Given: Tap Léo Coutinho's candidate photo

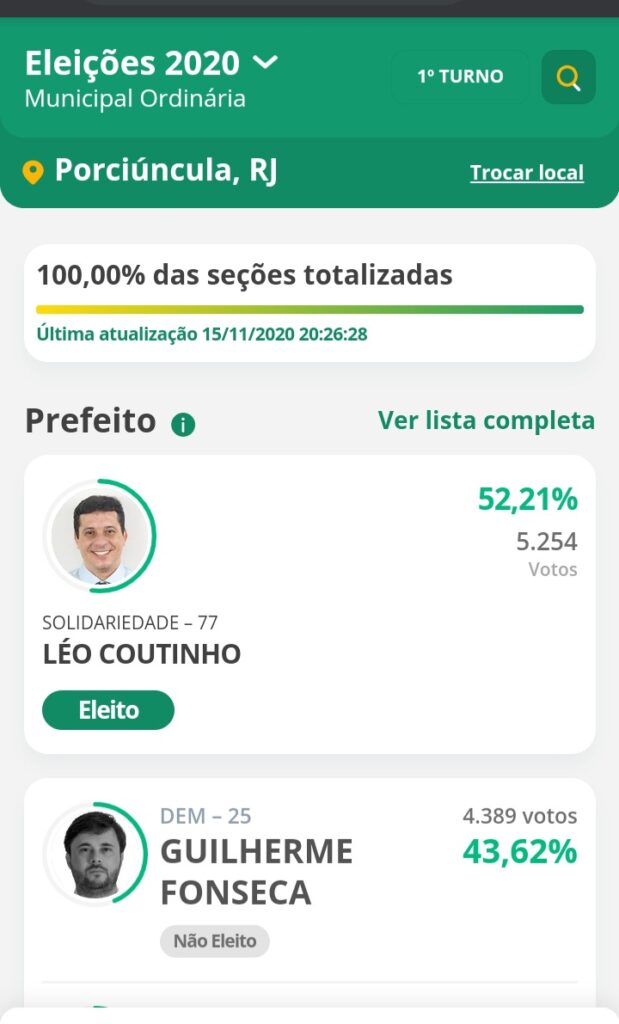Looking at the screenshot, I should [x=99, y=537].
